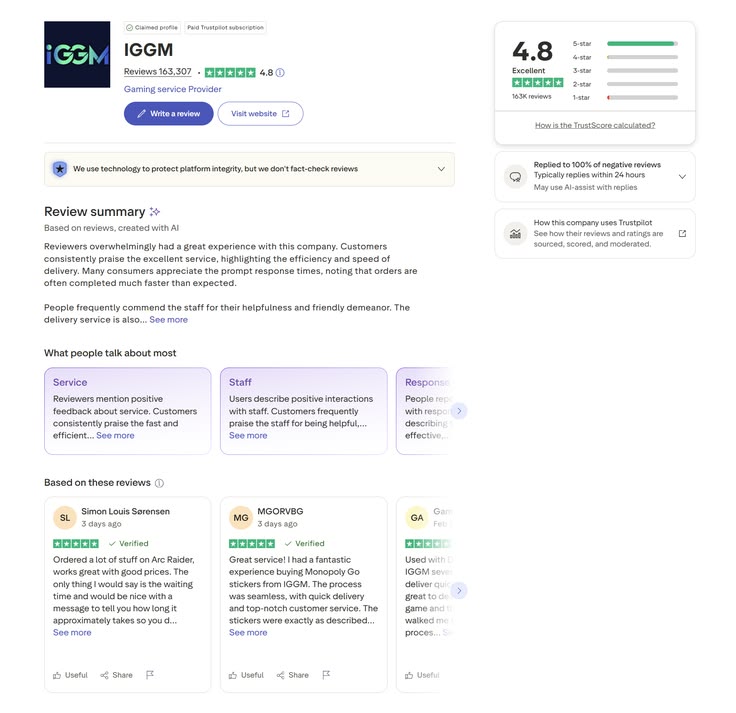
Task: Click the AI sparkle icon beside Review summary
Action: coord(155,212)
